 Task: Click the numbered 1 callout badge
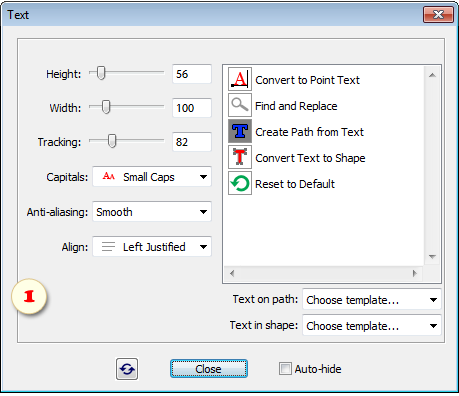[29, 296]
